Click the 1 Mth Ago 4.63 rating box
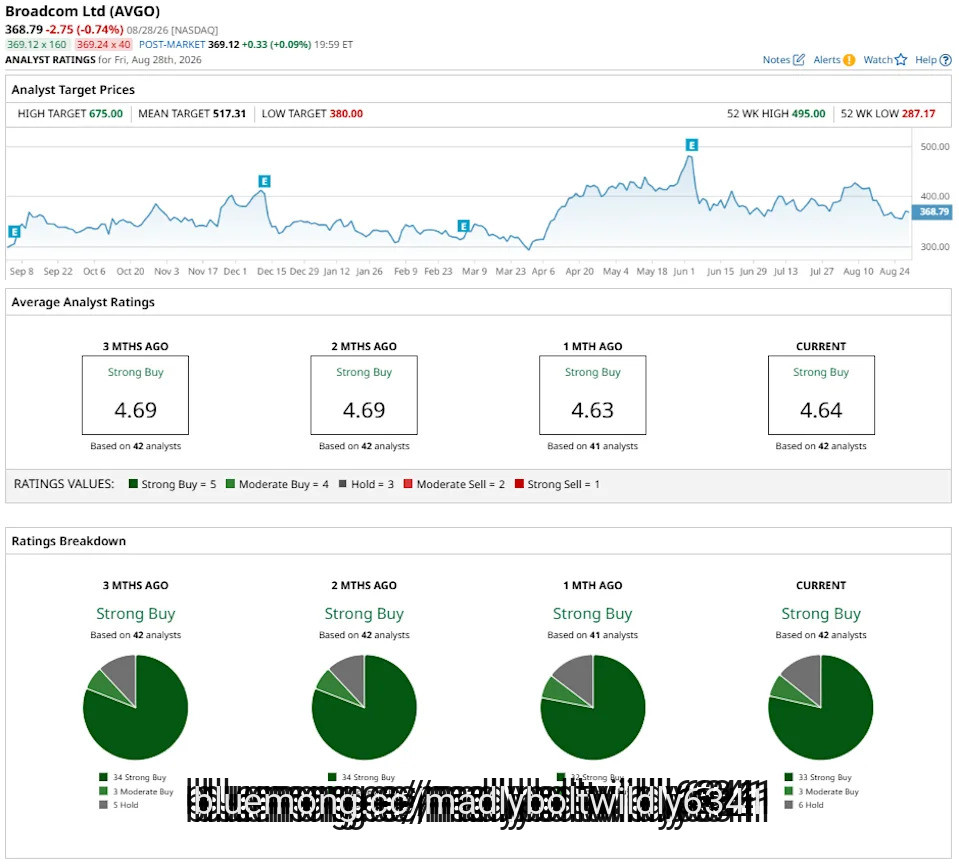The image size is (959, 865). [x=592, y=395]
